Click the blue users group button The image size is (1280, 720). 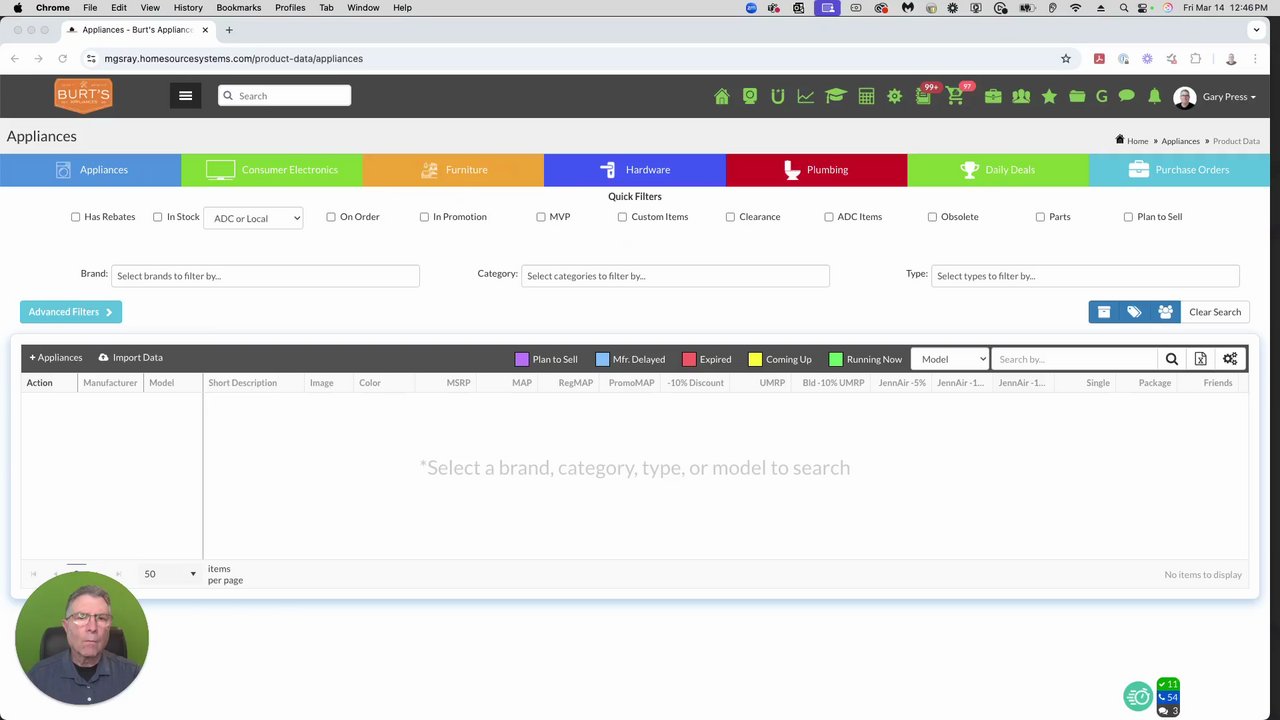click(1165, 312)
